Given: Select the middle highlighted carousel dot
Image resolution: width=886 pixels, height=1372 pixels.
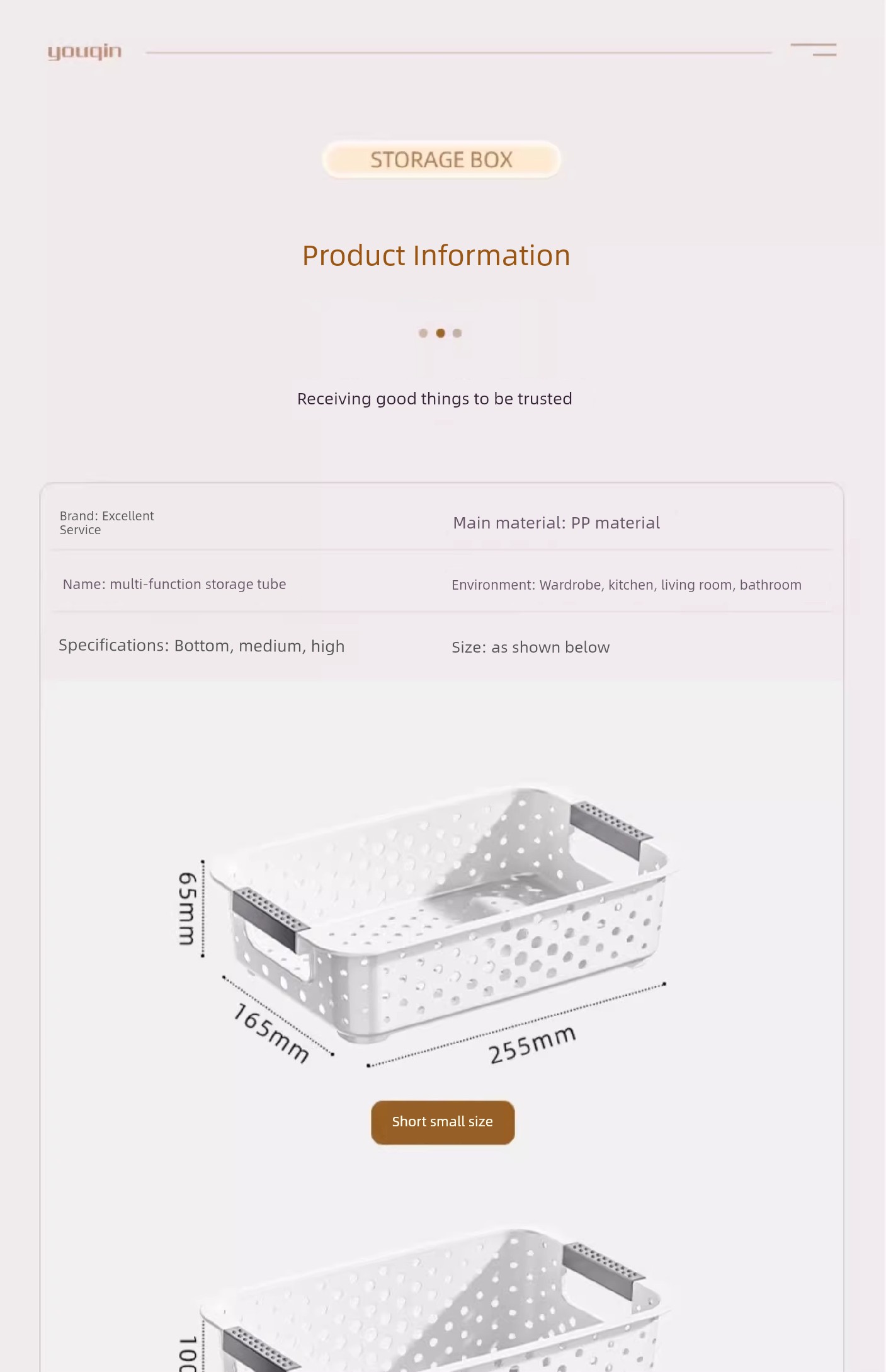Looking at the screenshot, I should click(x=441, y=333).
